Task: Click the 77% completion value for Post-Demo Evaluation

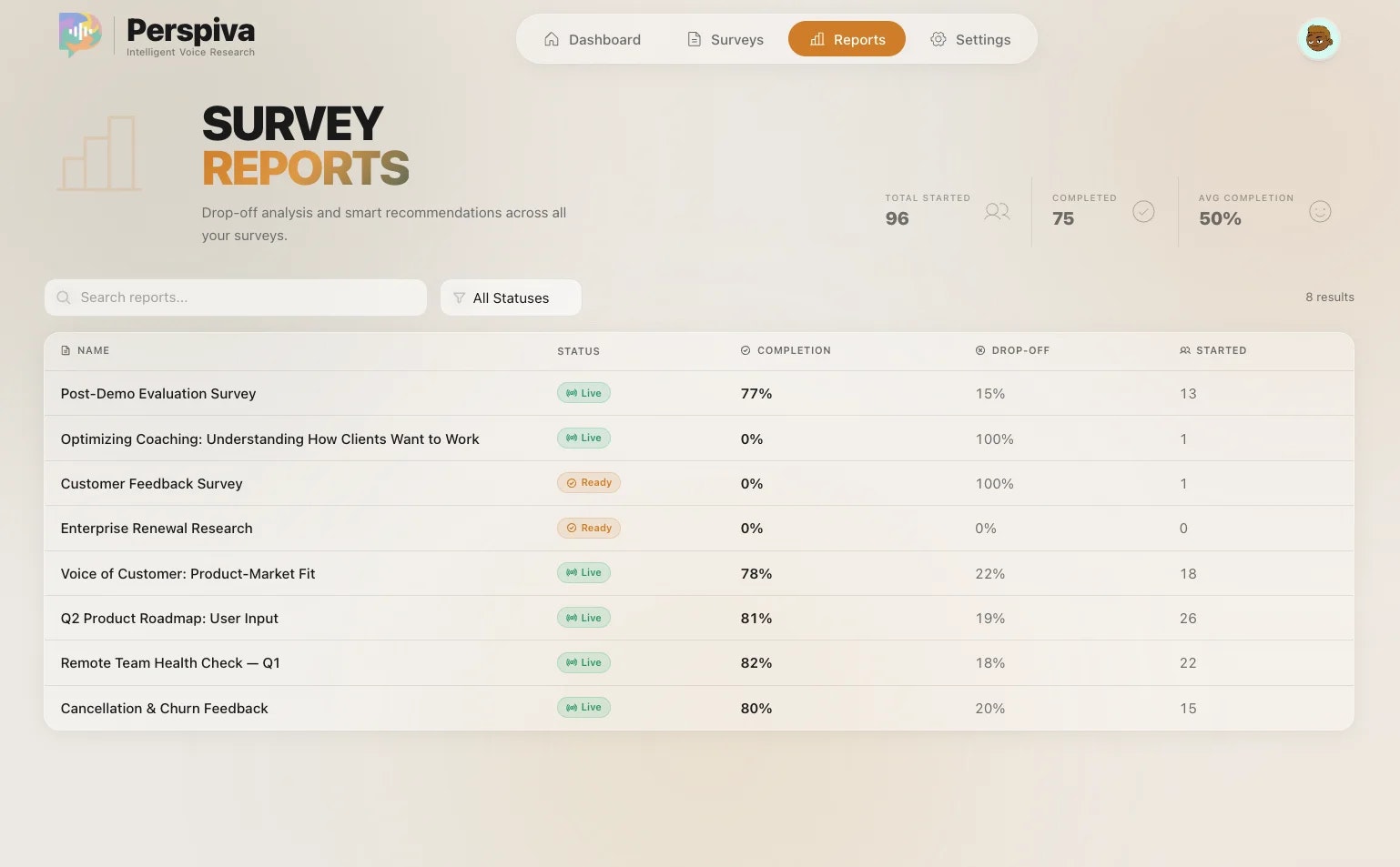Action: (x=756, y=393)
